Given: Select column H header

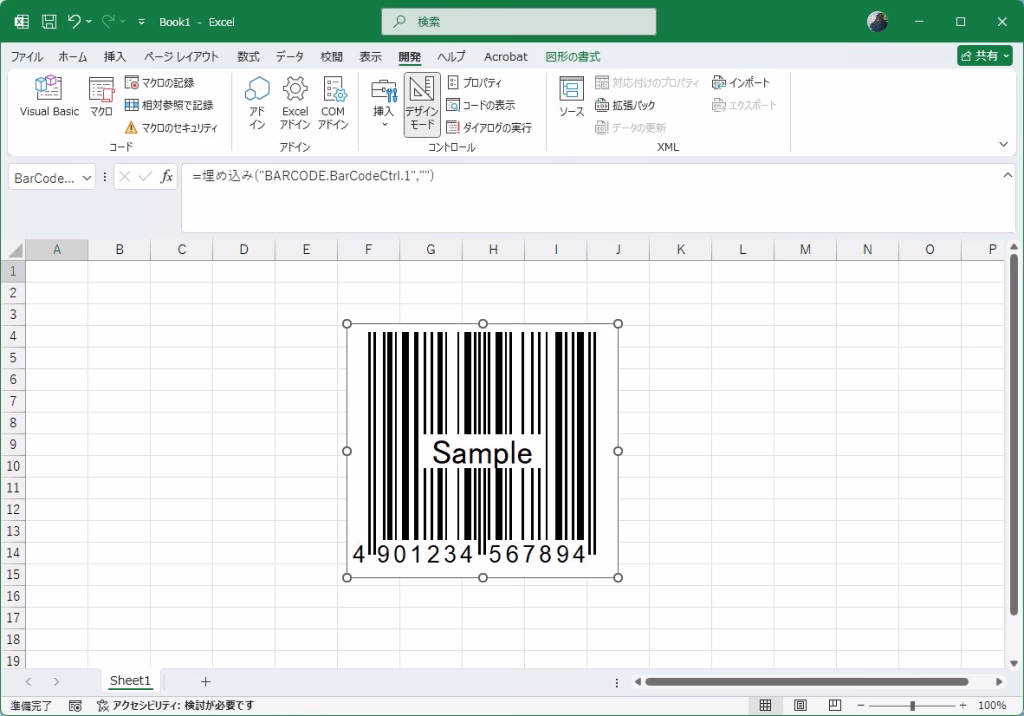Looking at the screenshot, I should pos(493,250).
